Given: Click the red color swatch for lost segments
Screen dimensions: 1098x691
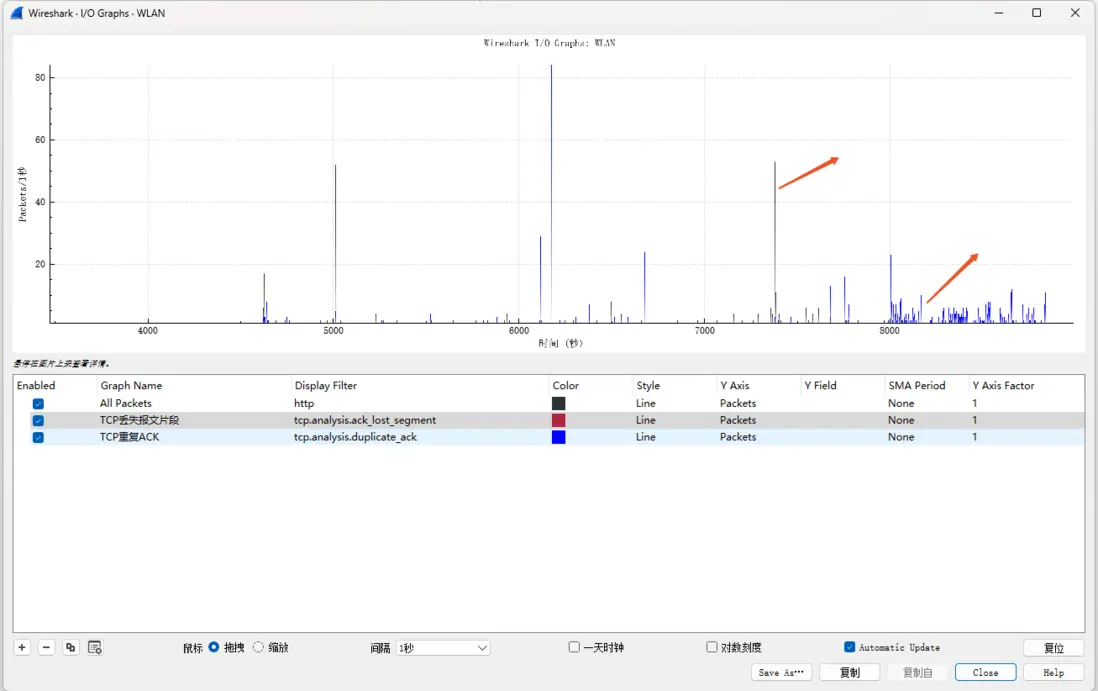Looking at the screenshot, I should click(x=558, y=420).
